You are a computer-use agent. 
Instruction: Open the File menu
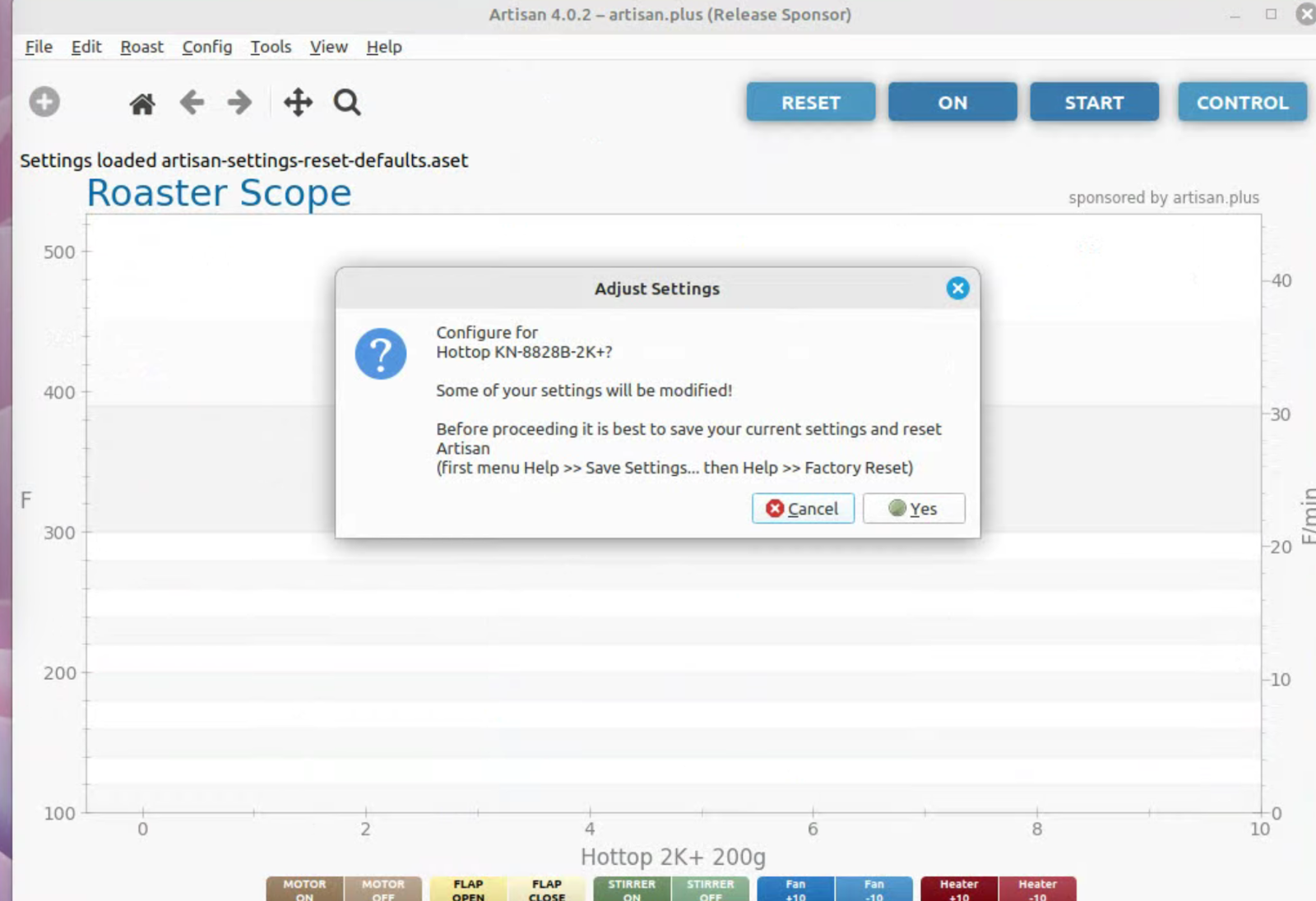coord(39,47)
